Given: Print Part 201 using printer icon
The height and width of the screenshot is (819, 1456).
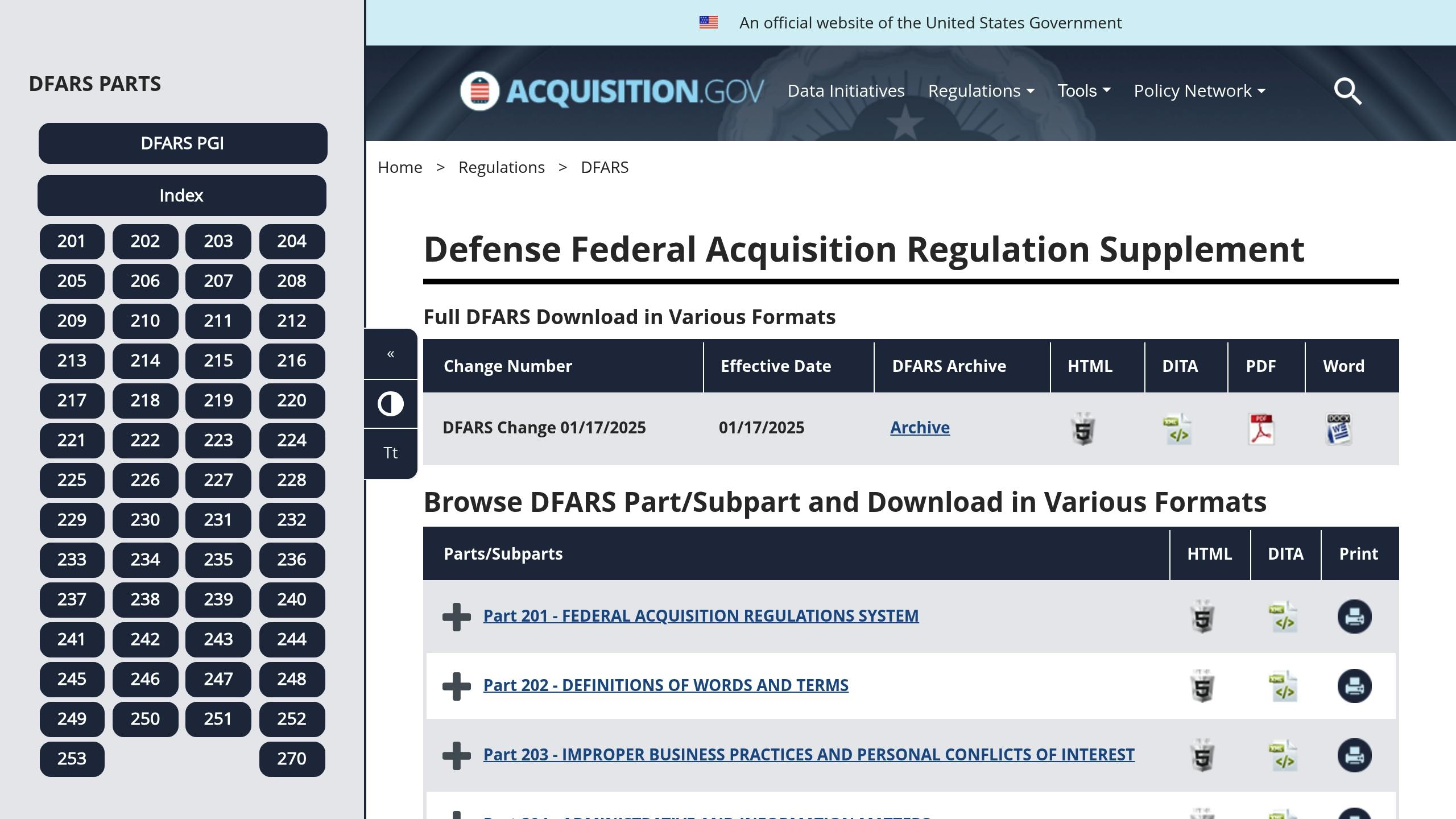Looking at the screenshot, I should point(1354,617).
